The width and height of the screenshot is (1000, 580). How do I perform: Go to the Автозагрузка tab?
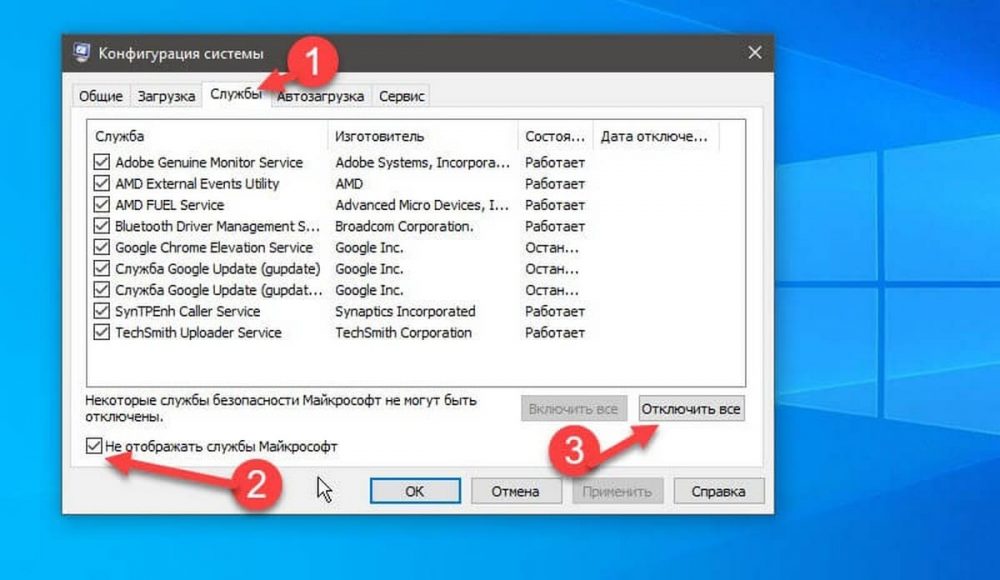coord(321,96)
